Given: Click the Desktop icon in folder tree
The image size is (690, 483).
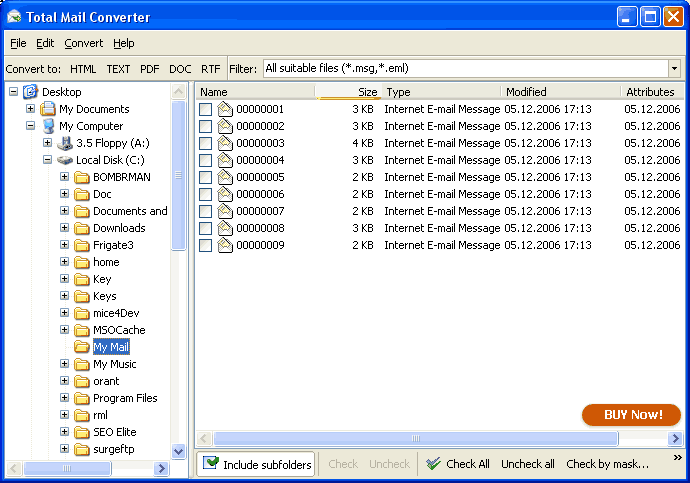Looking at the screenshot, I should [x=31, y=92].
